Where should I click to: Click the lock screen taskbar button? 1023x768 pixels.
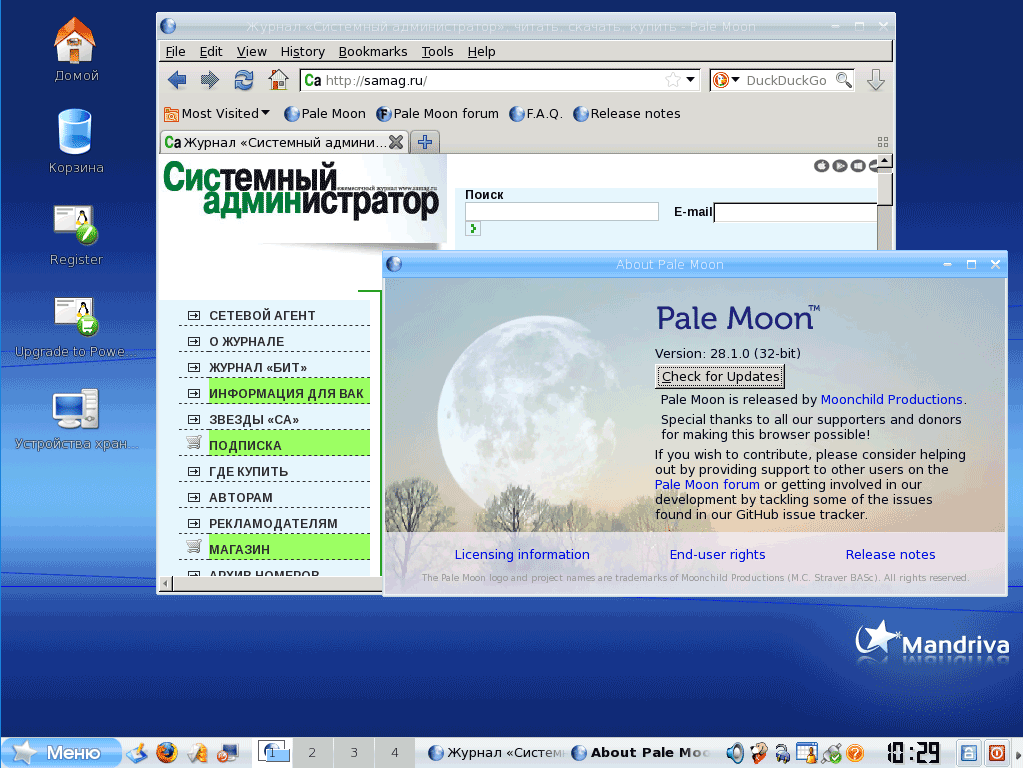pos(969,753)
